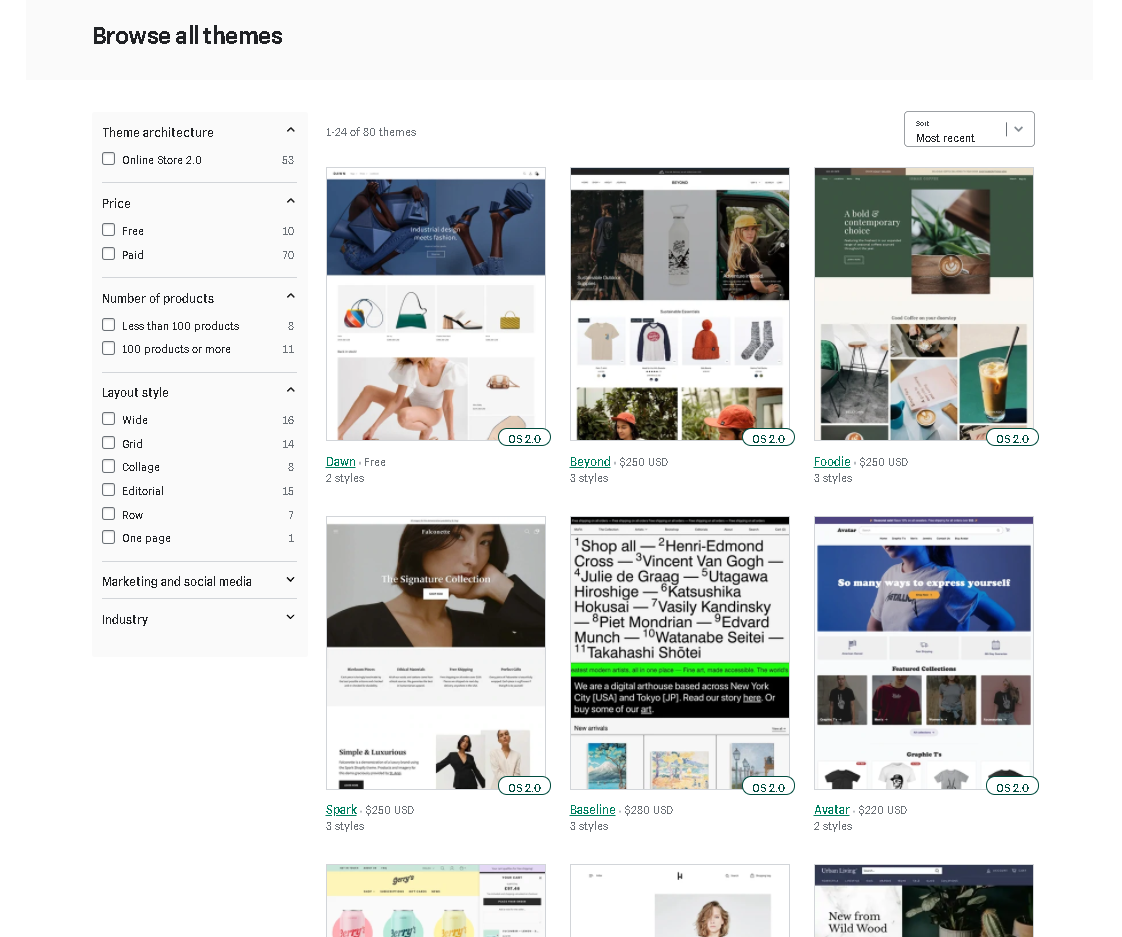This screenshot has width=1122, height=937.
Task: Click the OS 2.0 badge on Baseline theme
Action: [x=768, y=786]
